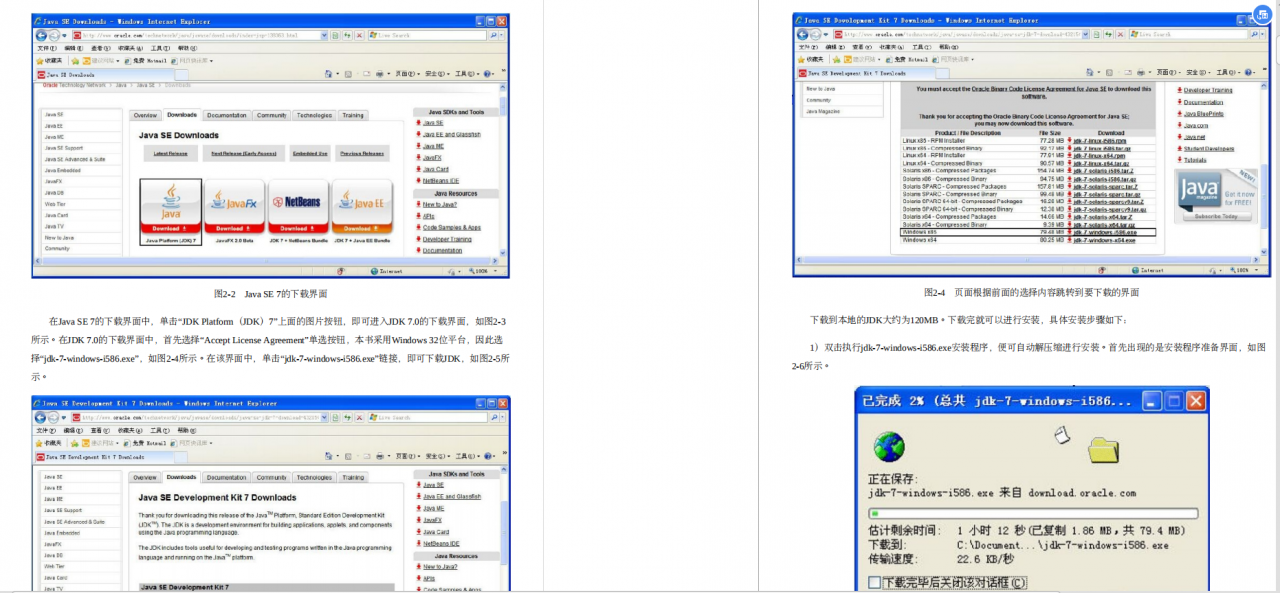Select Overview tab in Figure 2-2 page
The width and height of the screenshot is (1280, 593).
[146, 115]
